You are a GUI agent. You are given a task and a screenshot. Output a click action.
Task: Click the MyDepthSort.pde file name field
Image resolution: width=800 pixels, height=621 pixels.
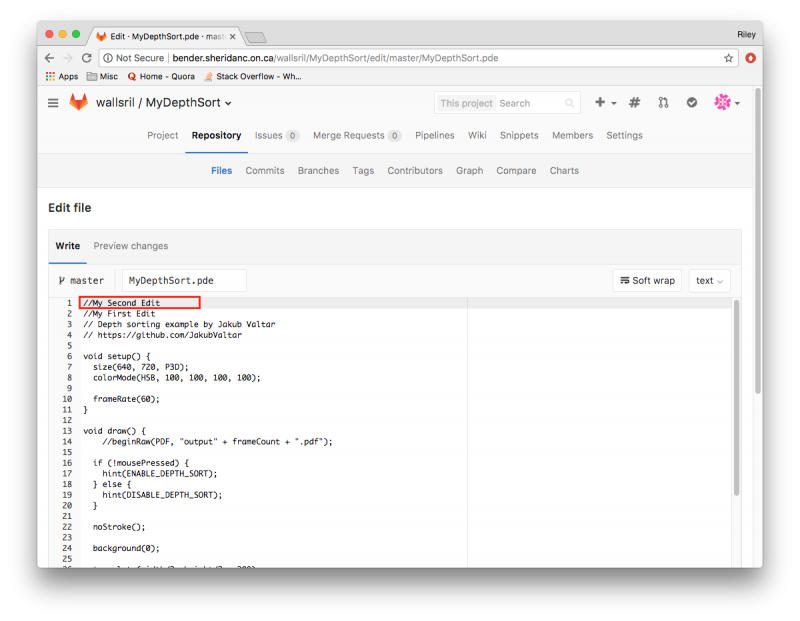(x=184, y=281)
